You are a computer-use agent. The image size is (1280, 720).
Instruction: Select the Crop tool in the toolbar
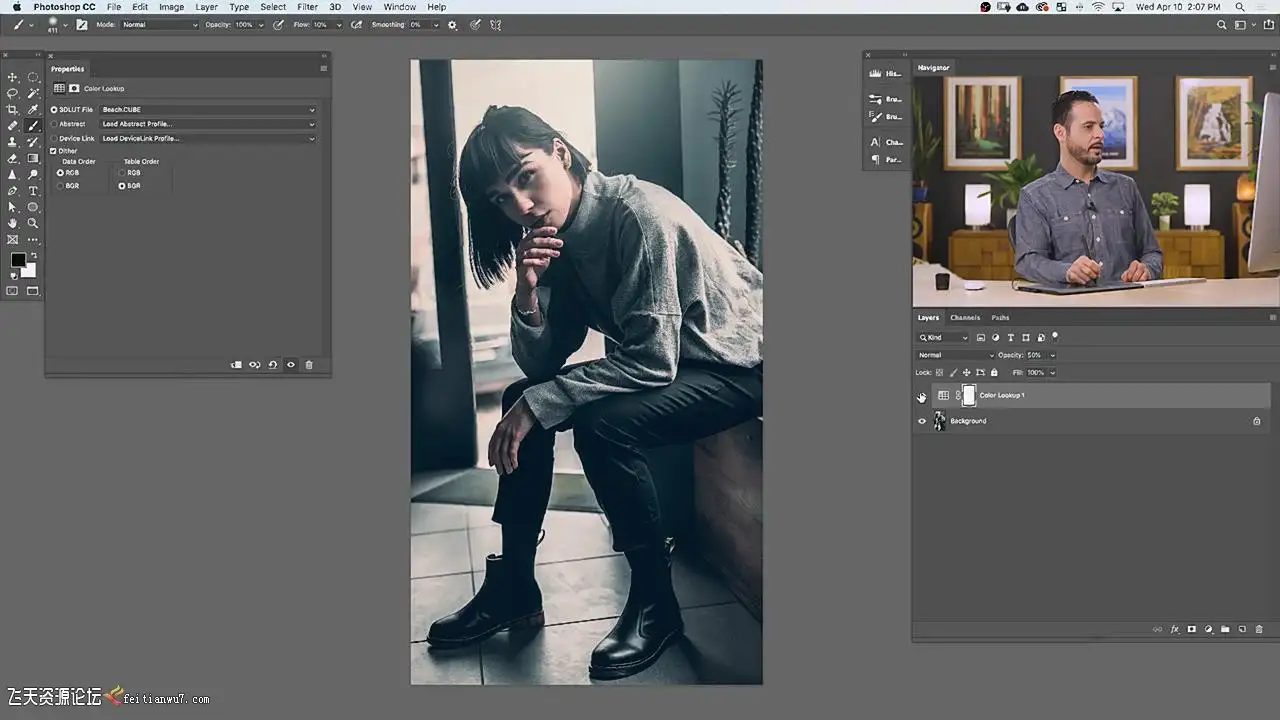point(12,109)
